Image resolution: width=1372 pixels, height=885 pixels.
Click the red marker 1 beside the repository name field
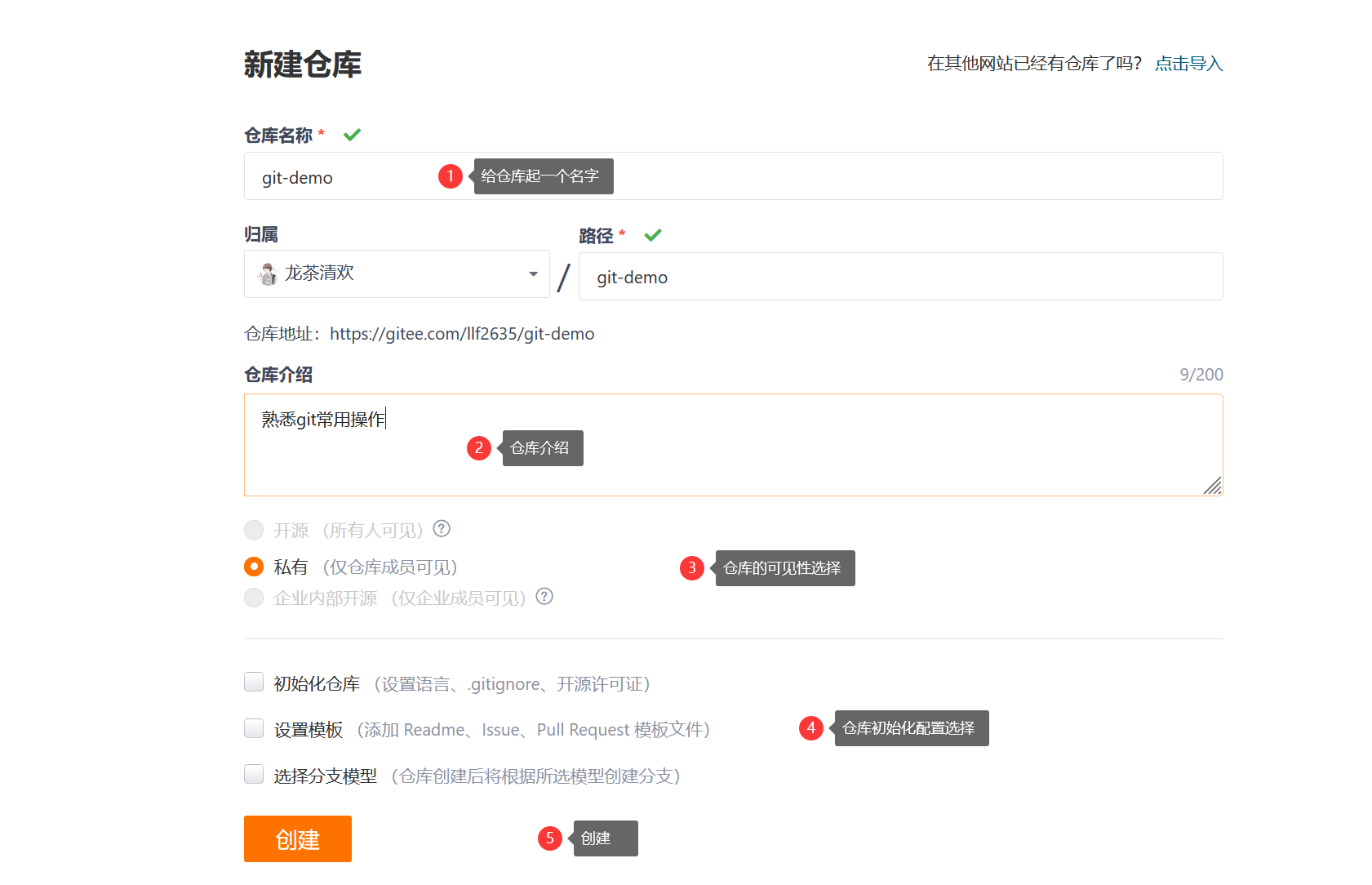pyautogui.click(x=451, y=176)
